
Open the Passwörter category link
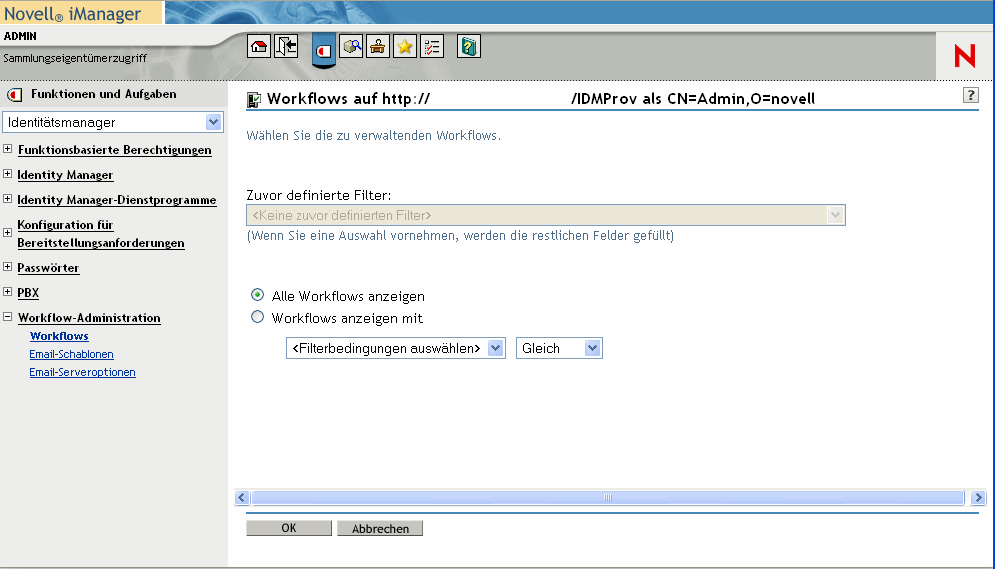click(x=48, y=268)
